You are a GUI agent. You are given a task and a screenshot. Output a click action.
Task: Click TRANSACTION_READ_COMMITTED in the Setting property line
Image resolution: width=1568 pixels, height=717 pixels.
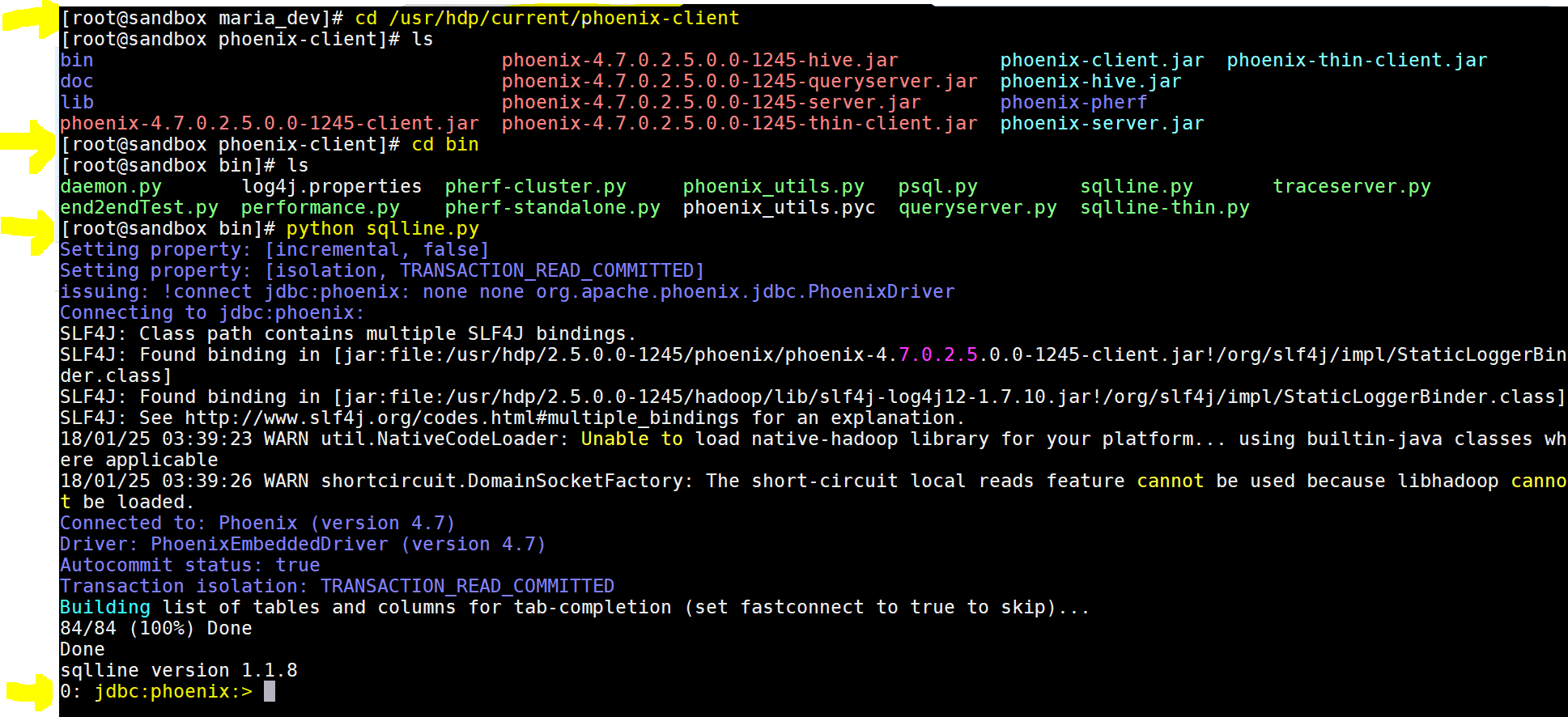click(x=547, y=271)
